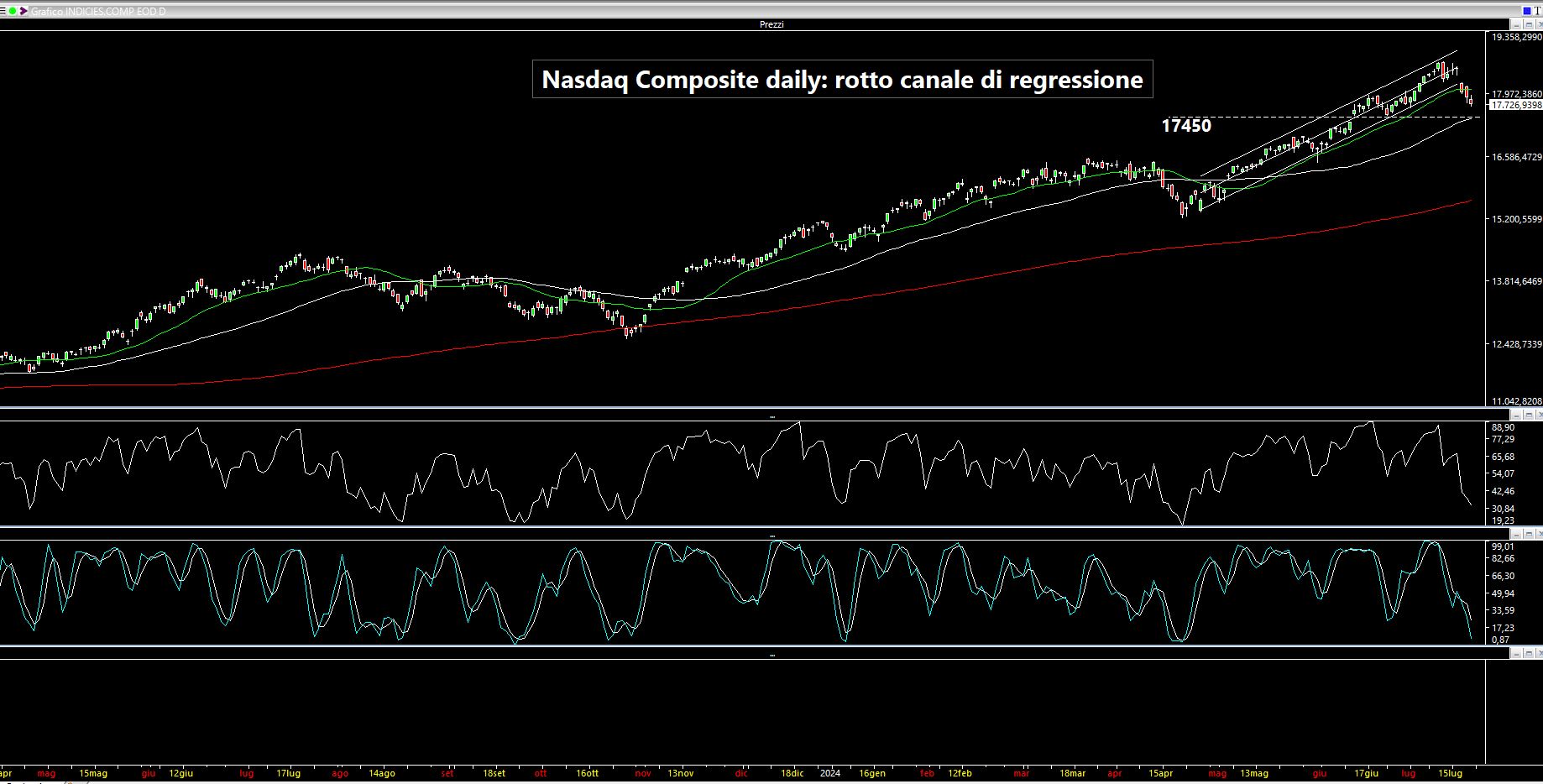Click the 'Prezzi' panel header label
Image resolution: width=1543 pixels, height=784 pixels.
[x=771, y=24]
